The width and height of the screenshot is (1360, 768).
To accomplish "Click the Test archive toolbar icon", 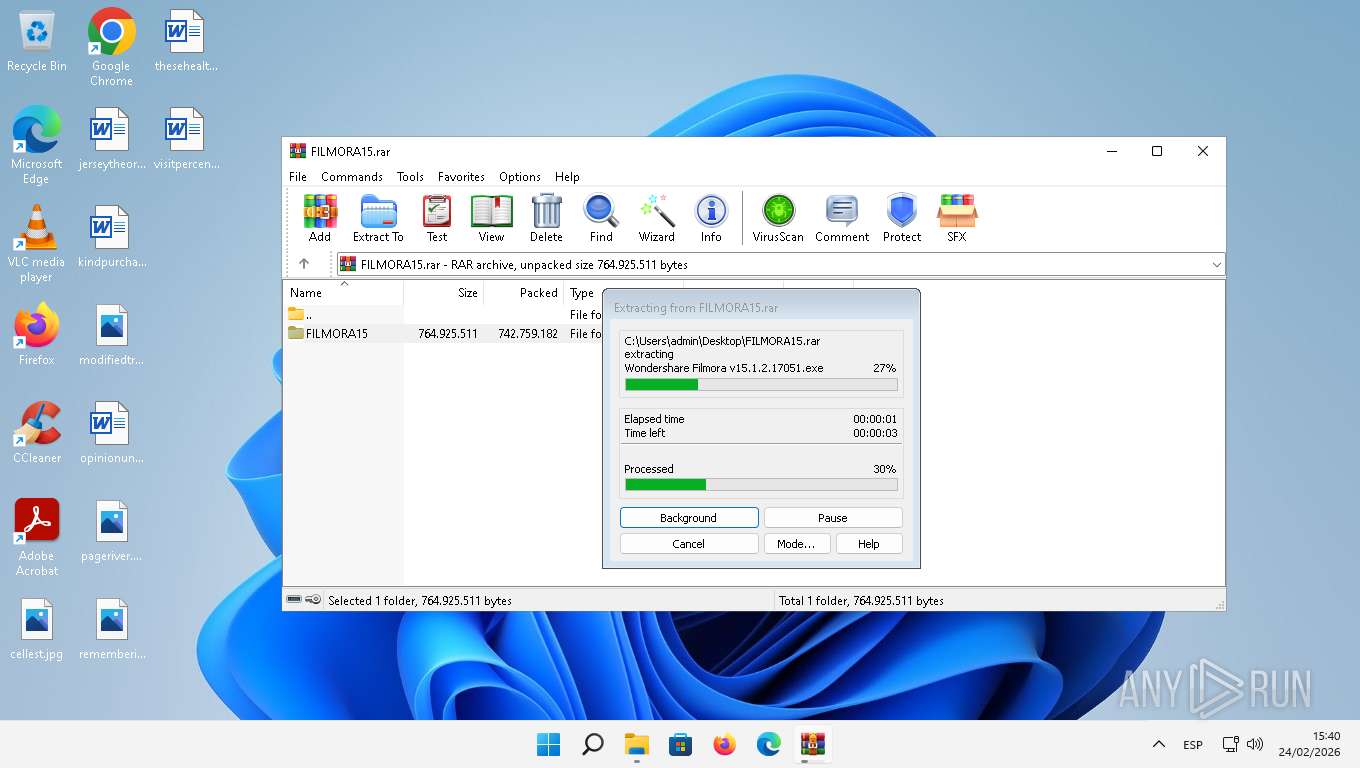I will 437,218.
